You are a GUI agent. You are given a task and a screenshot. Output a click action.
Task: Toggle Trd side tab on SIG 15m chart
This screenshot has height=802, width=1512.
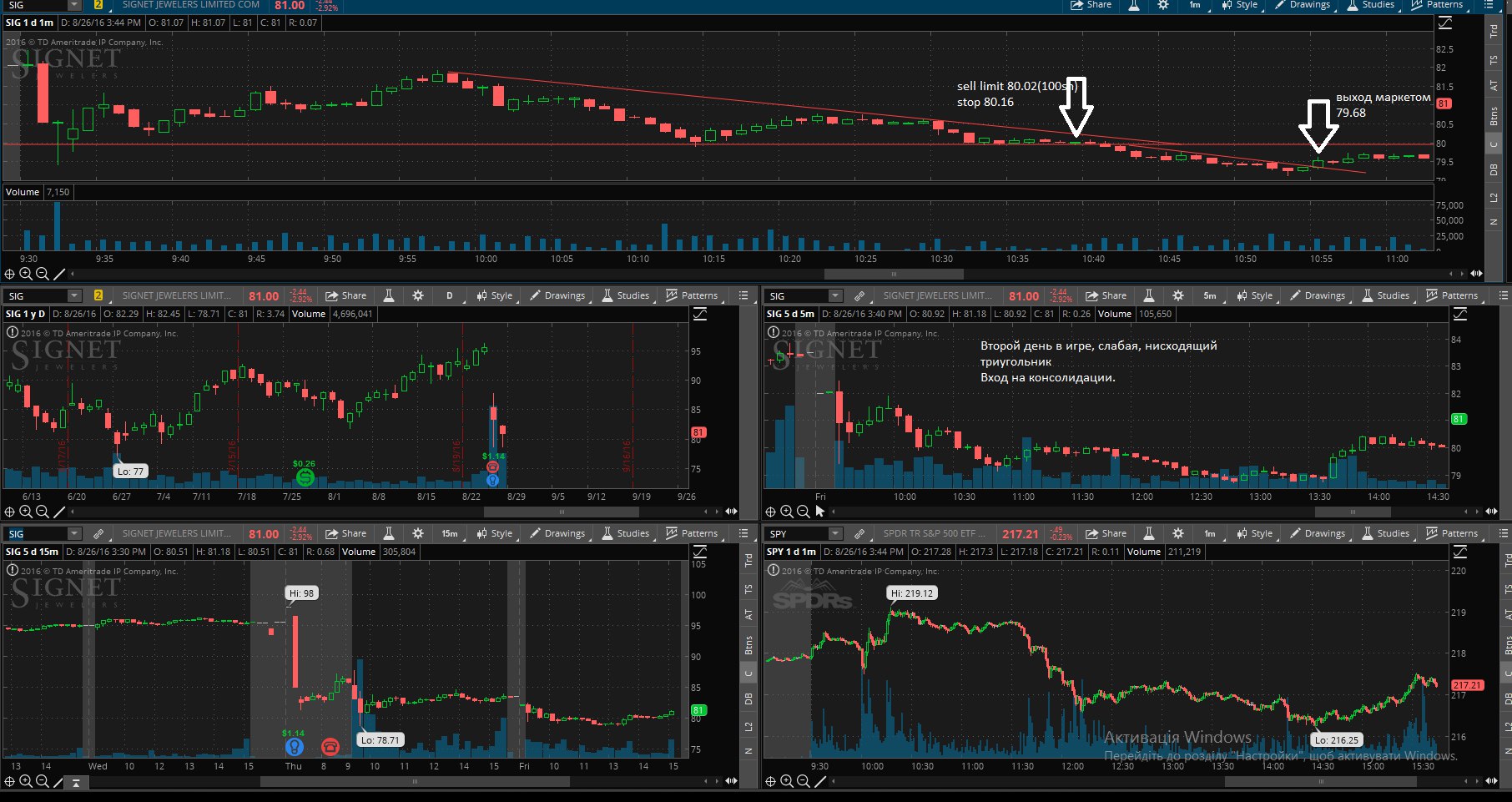click(748, 561)
